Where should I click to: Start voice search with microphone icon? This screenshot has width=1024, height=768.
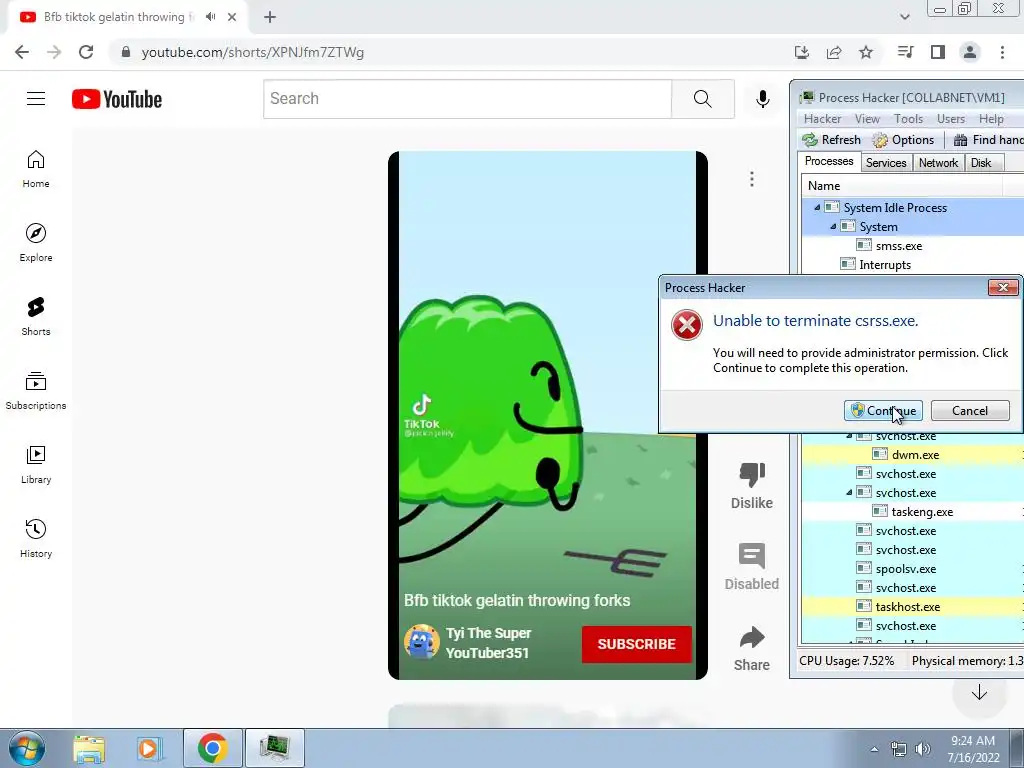[762, 99]
